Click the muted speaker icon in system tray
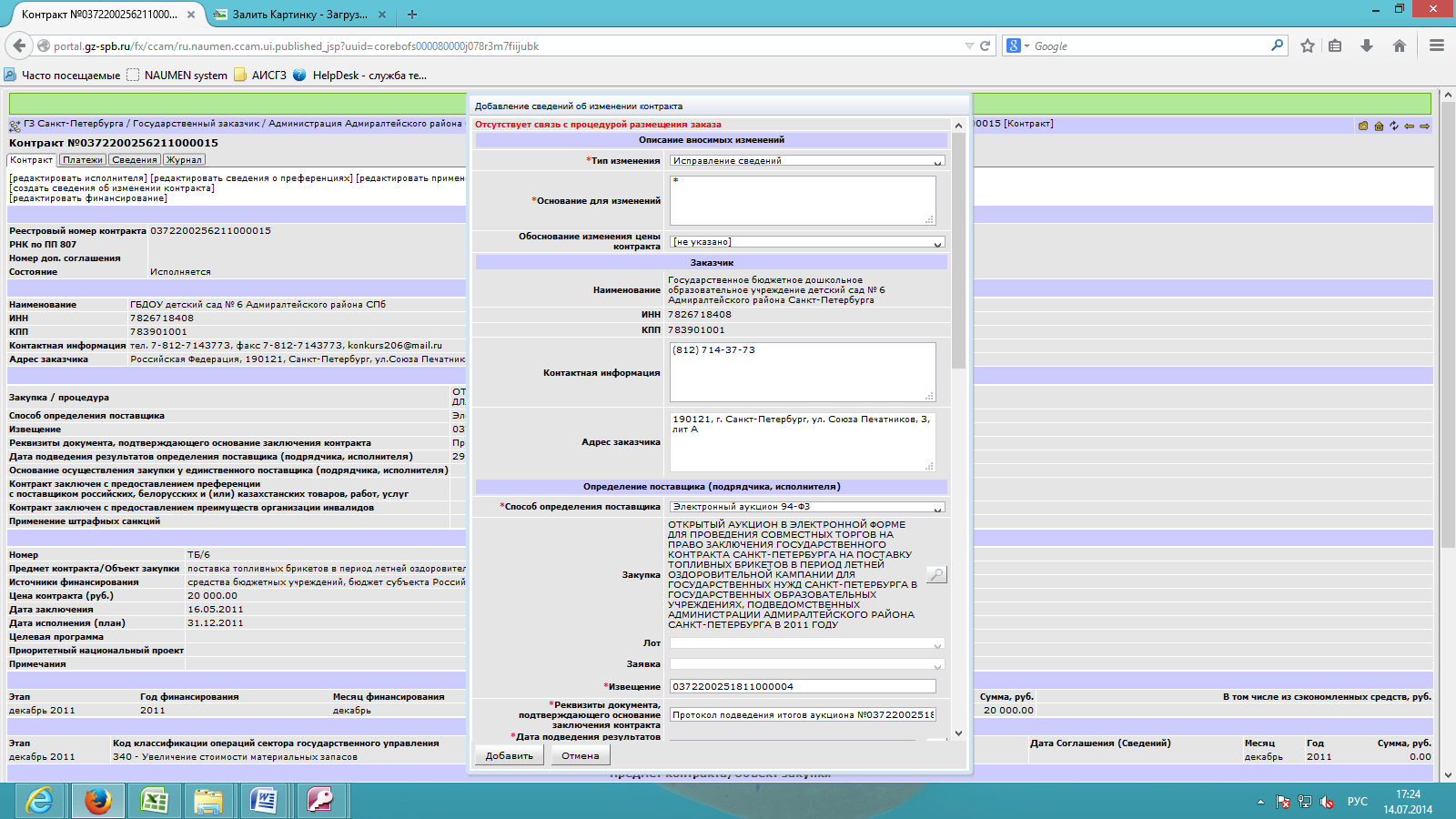This screenshot has height=819, width=1456. click(x=1327, y=802)
